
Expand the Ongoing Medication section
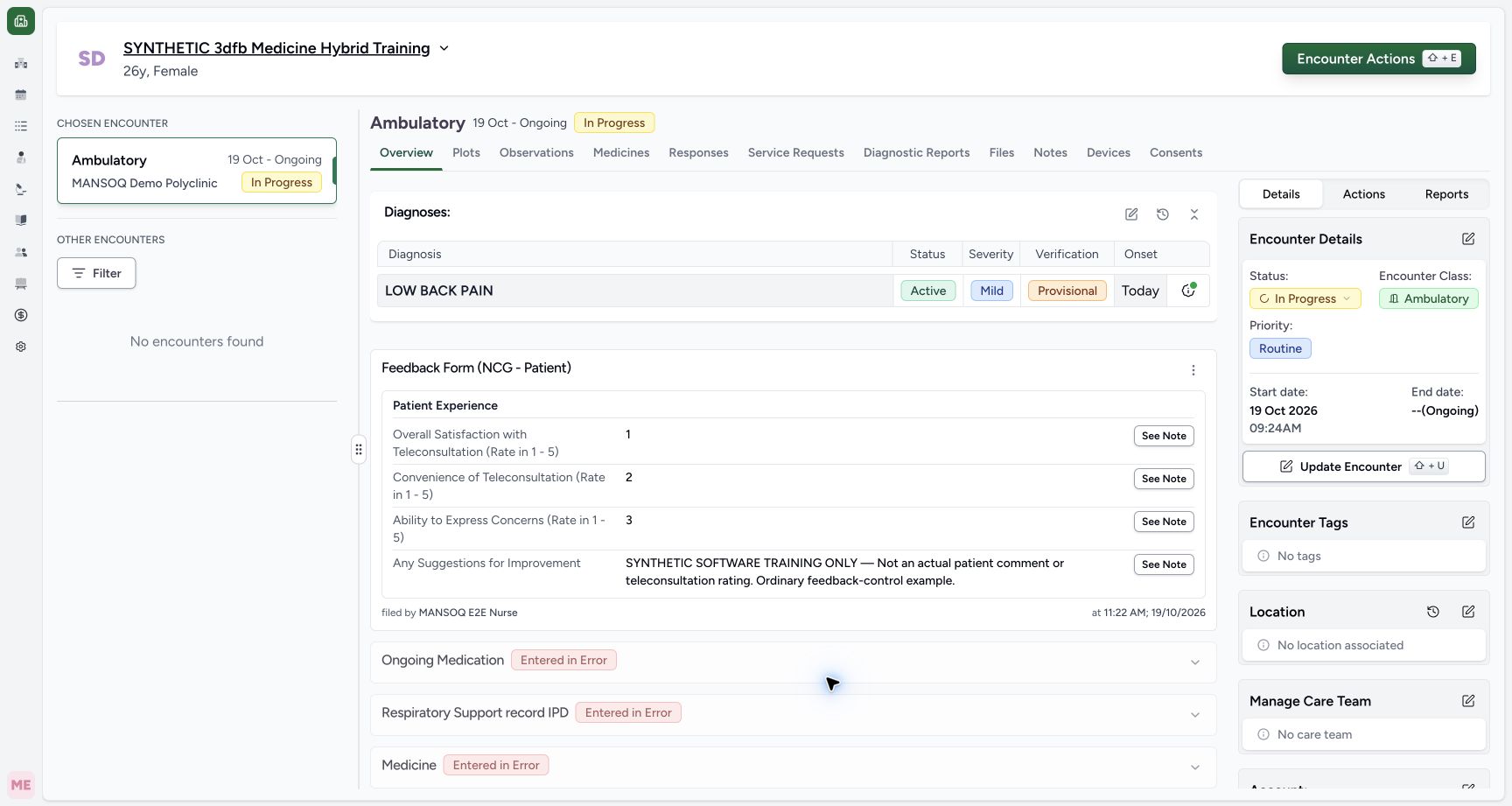[1195, 662]
